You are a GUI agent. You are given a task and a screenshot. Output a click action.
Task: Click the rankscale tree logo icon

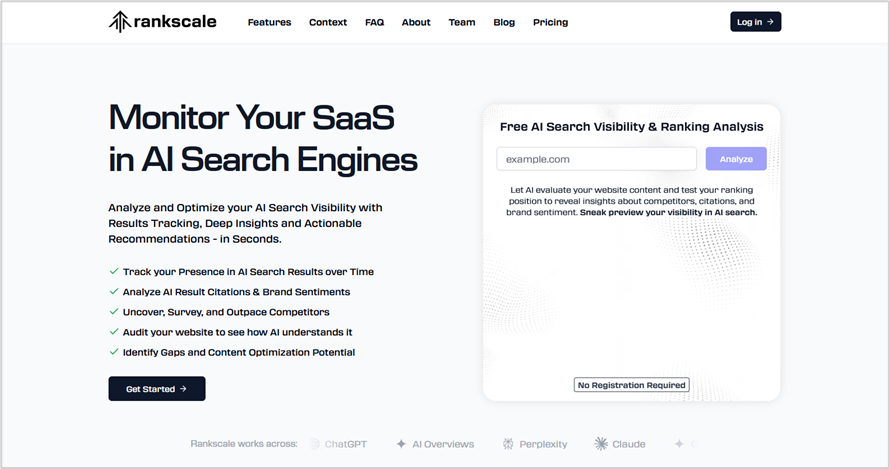click(x=120, y=22)
